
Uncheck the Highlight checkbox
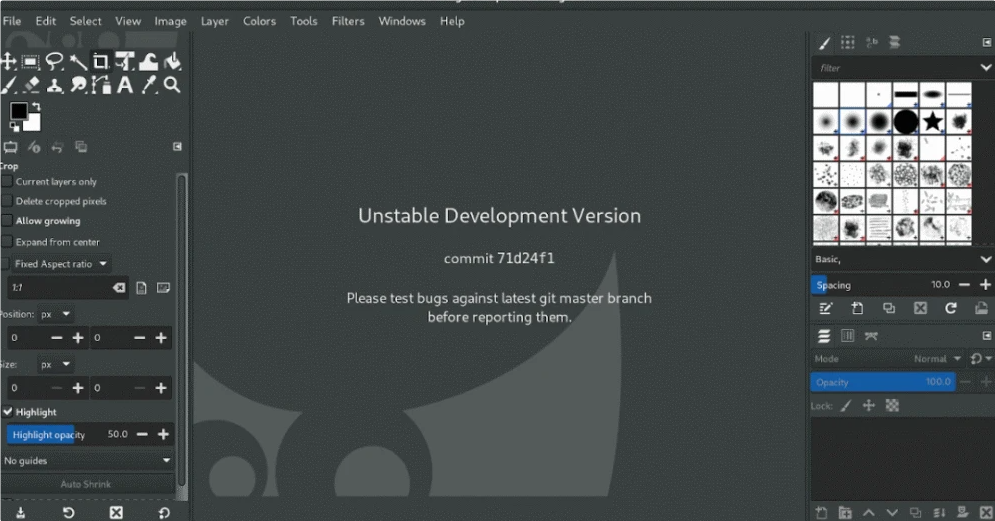coord(8,412)
